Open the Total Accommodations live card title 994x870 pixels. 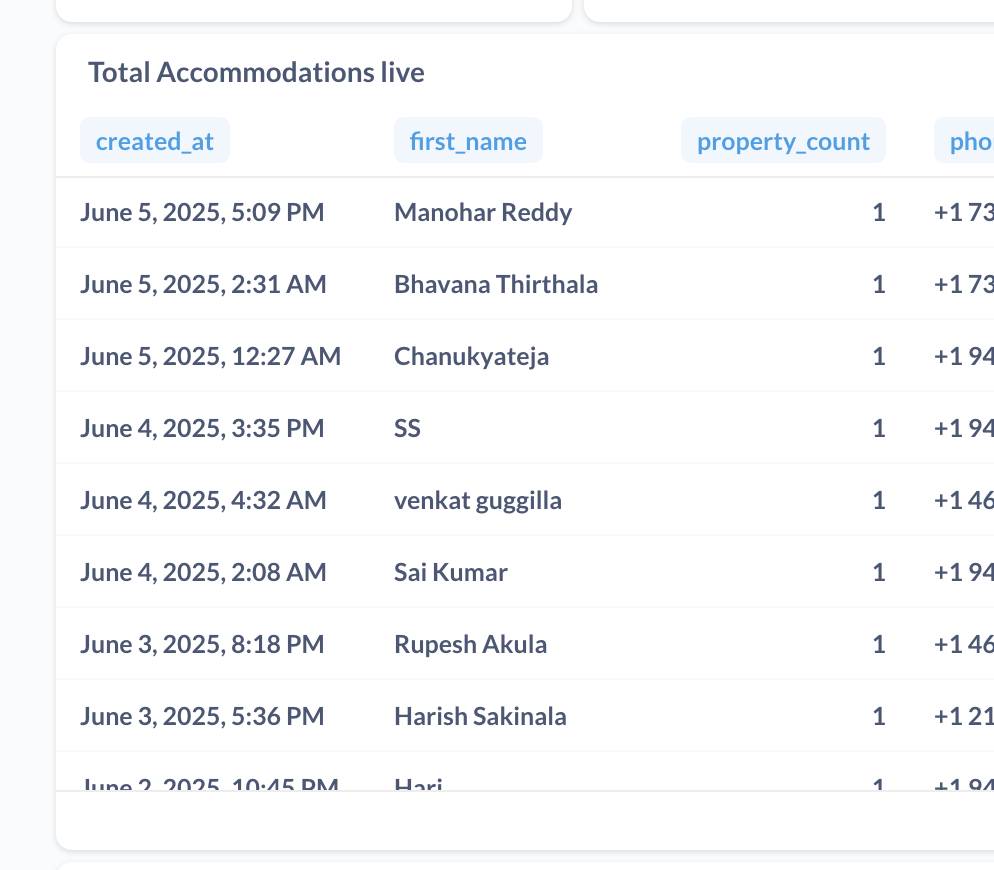(256, 73)
